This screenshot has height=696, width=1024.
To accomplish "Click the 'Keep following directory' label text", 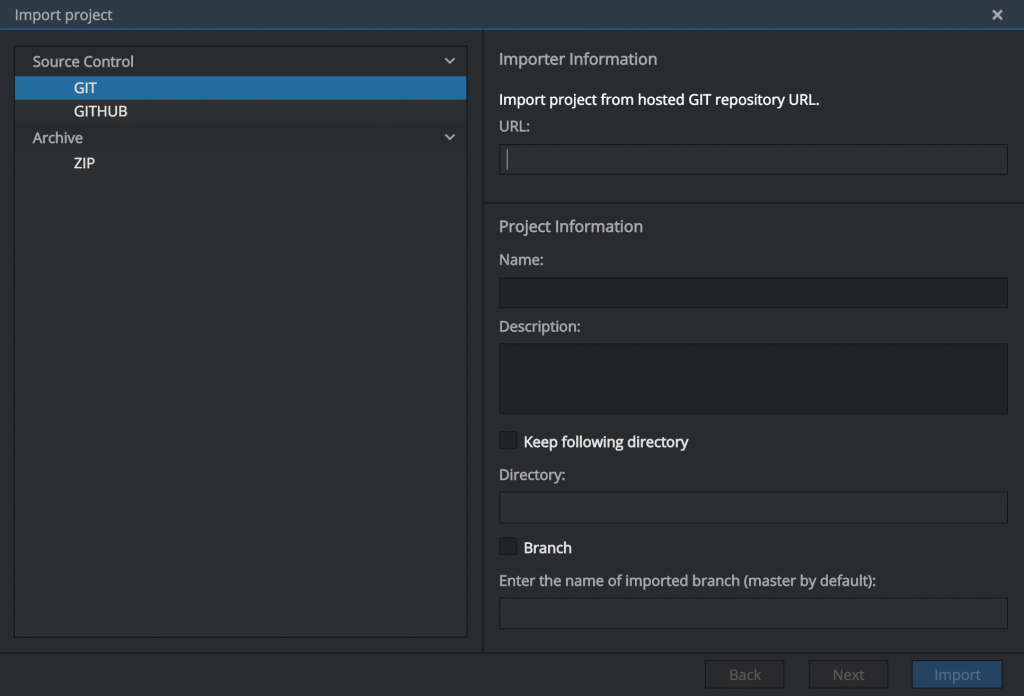I will tap(606, 442).
